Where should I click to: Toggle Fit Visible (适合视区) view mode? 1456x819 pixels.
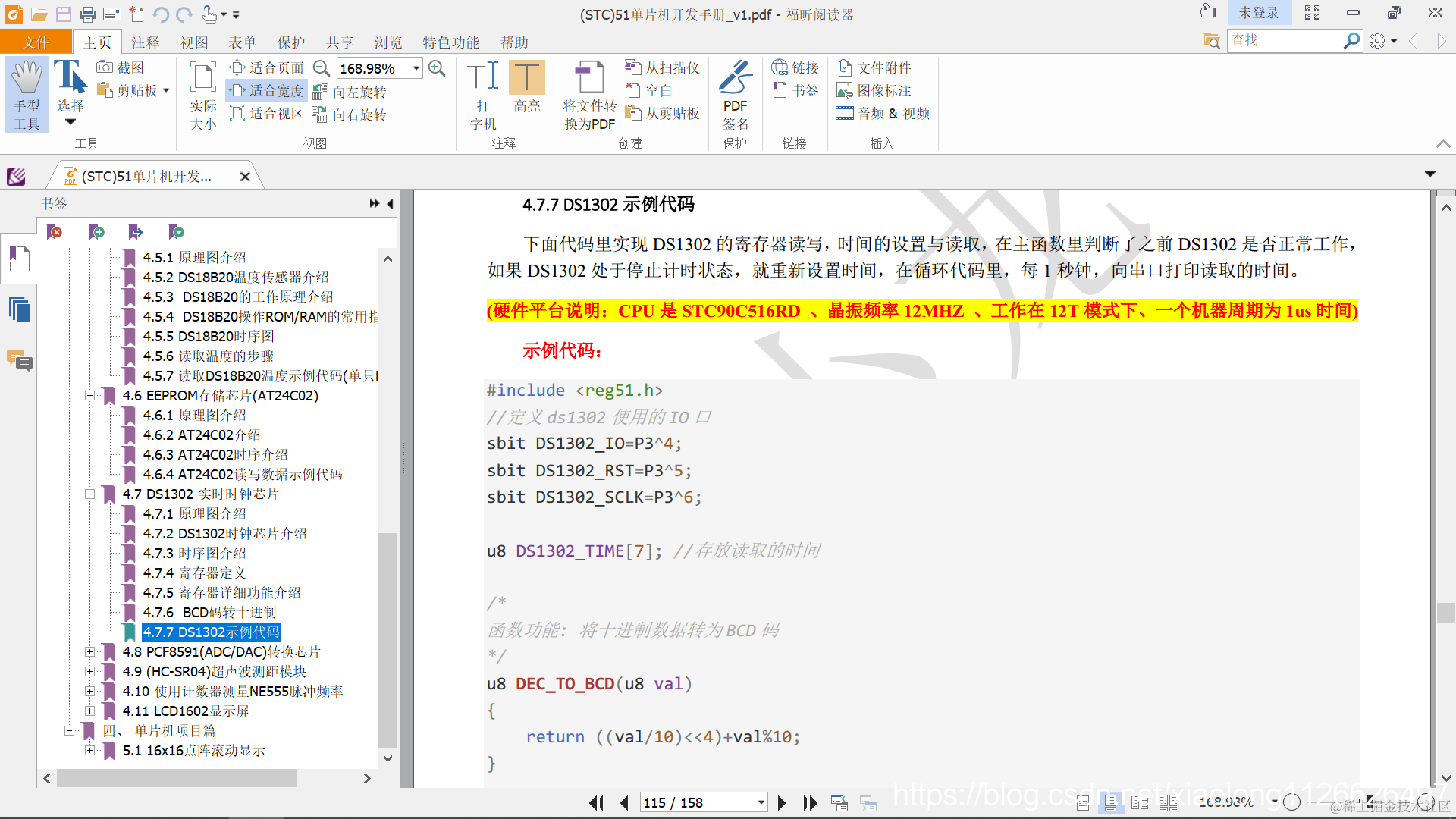pyautogui.click(x=267, y=113)
